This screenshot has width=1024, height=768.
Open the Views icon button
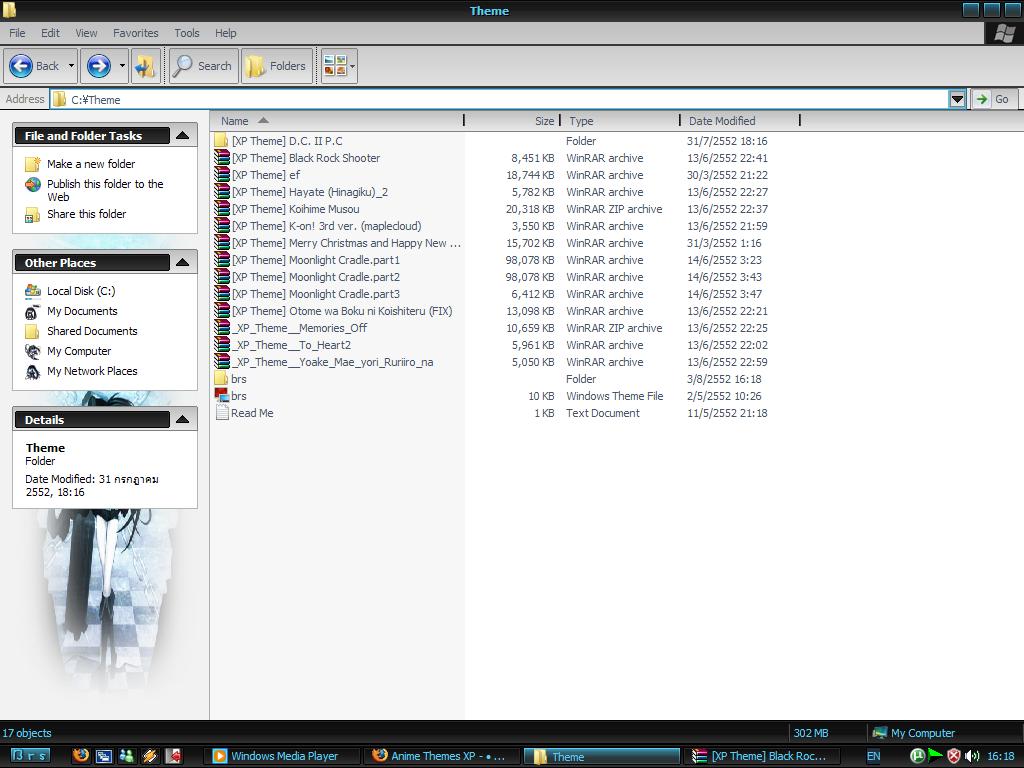pos(335,66)
